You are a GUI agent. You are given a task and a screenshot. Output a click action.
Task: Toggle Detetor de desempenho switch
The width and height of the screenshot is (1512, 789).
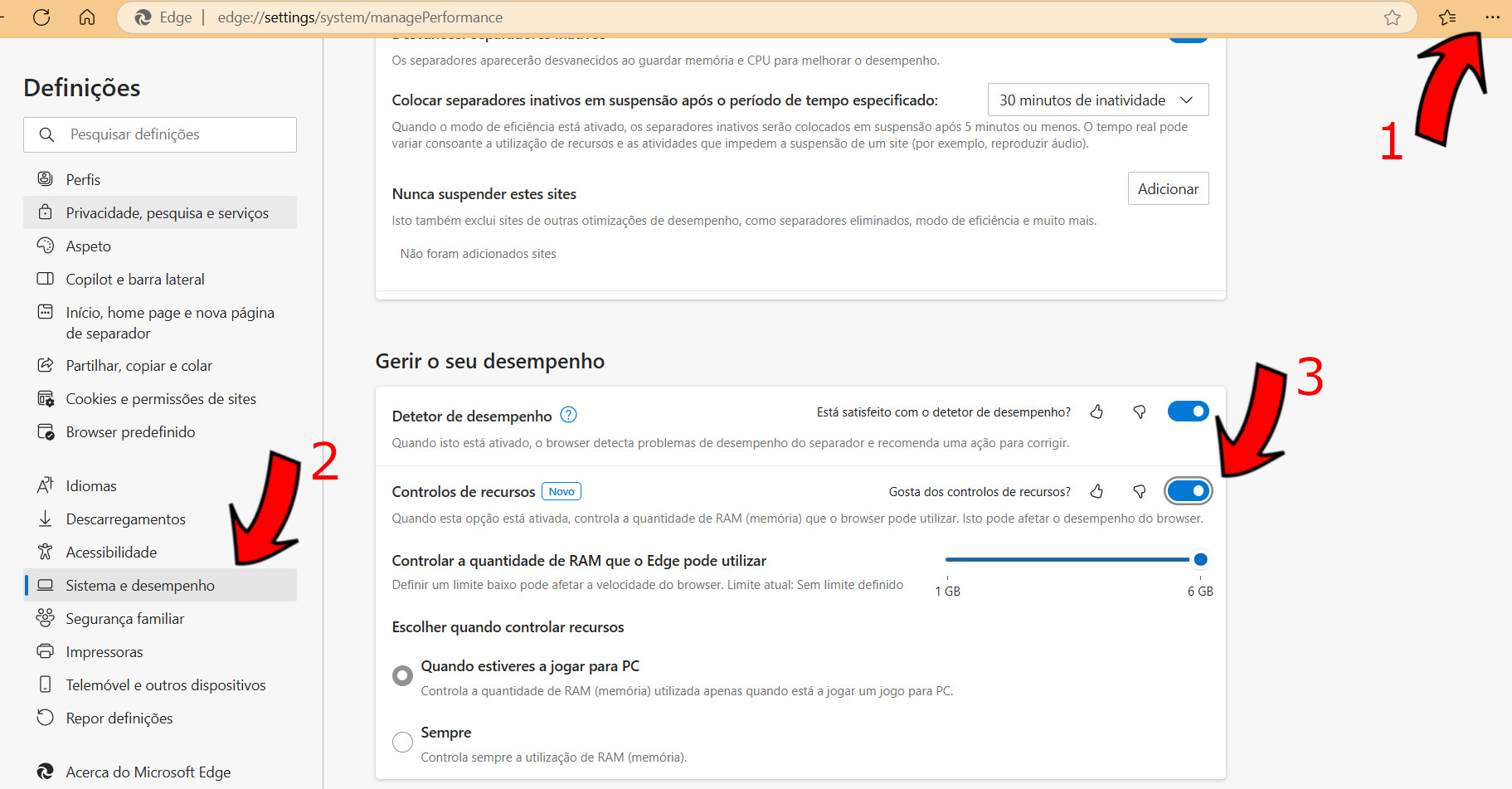[x=1189, y=412]
